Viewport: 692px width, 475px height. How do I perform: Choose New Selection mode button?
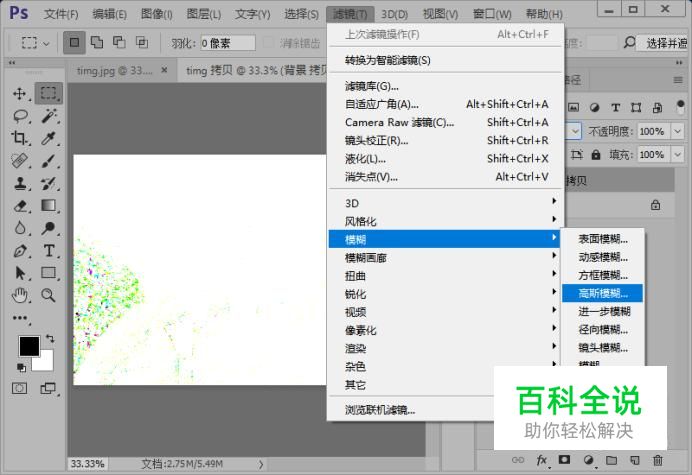74,43
